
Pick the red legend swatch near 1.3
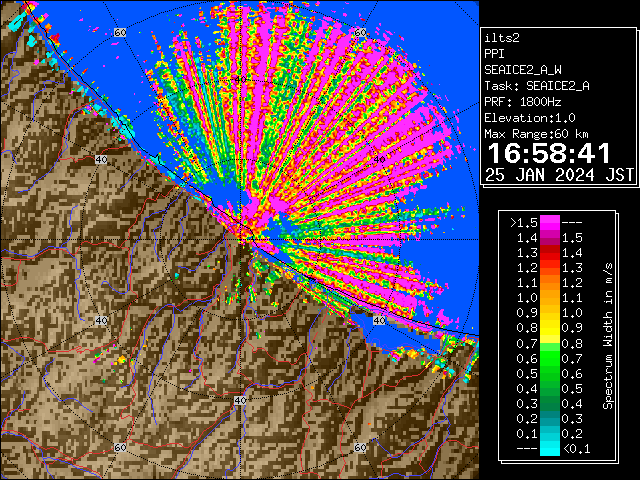(x=550, y=253)
